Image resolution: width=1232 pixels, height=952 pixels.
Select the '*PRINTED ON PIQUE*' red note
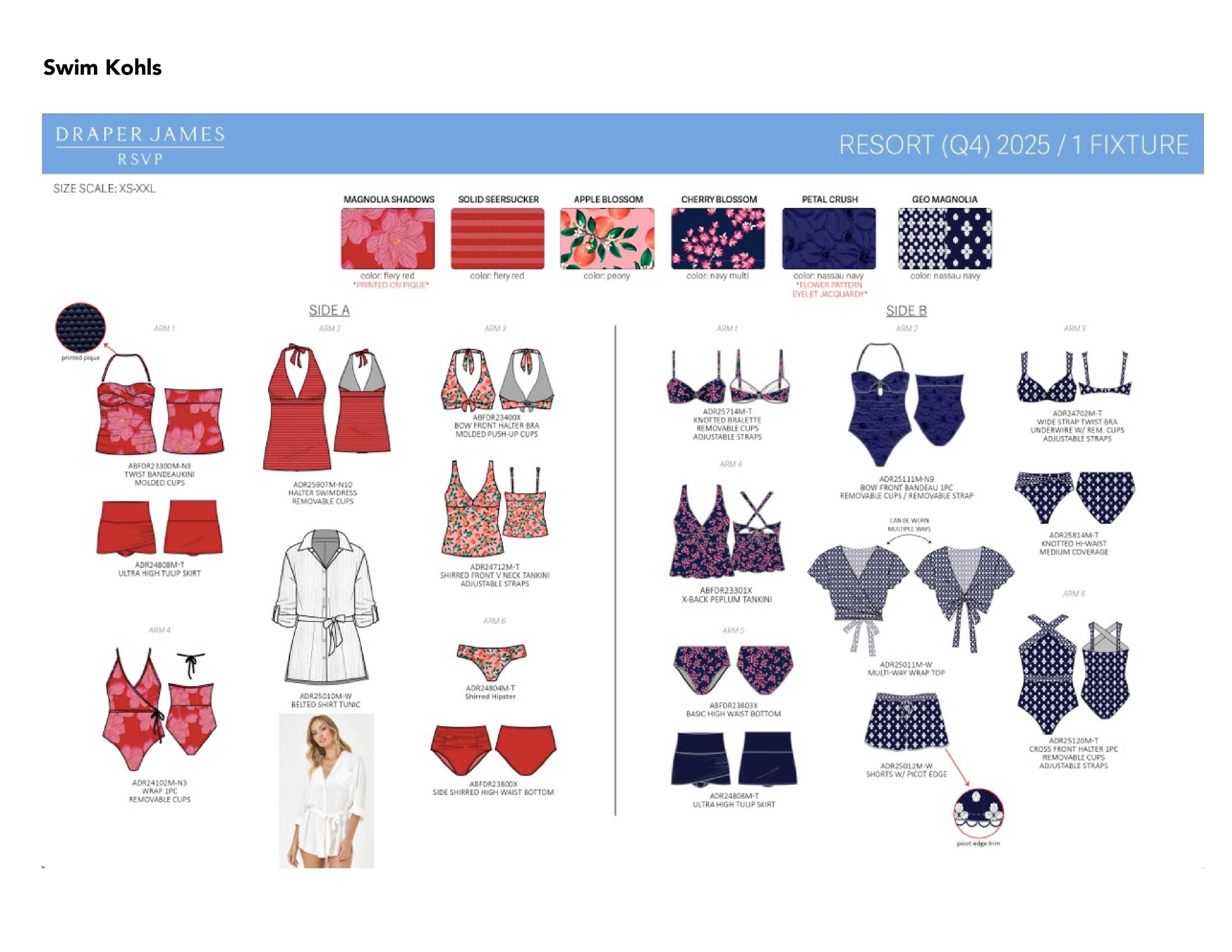coord(390,285)
